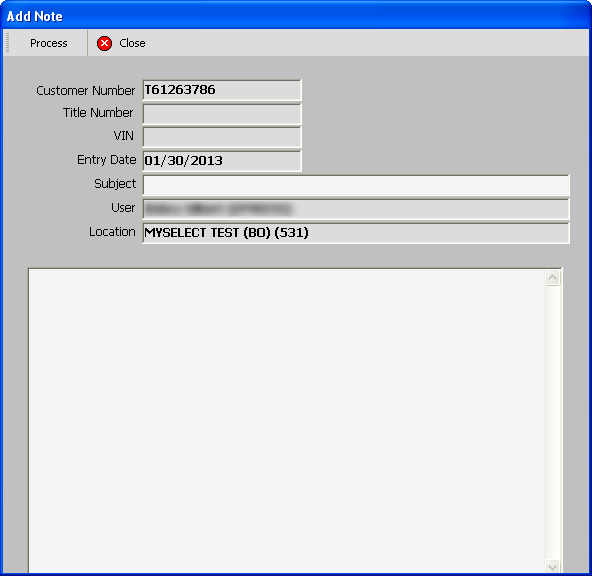Focus the Subject input field
The height and width of the screenshot is (576, 592).
356,185
